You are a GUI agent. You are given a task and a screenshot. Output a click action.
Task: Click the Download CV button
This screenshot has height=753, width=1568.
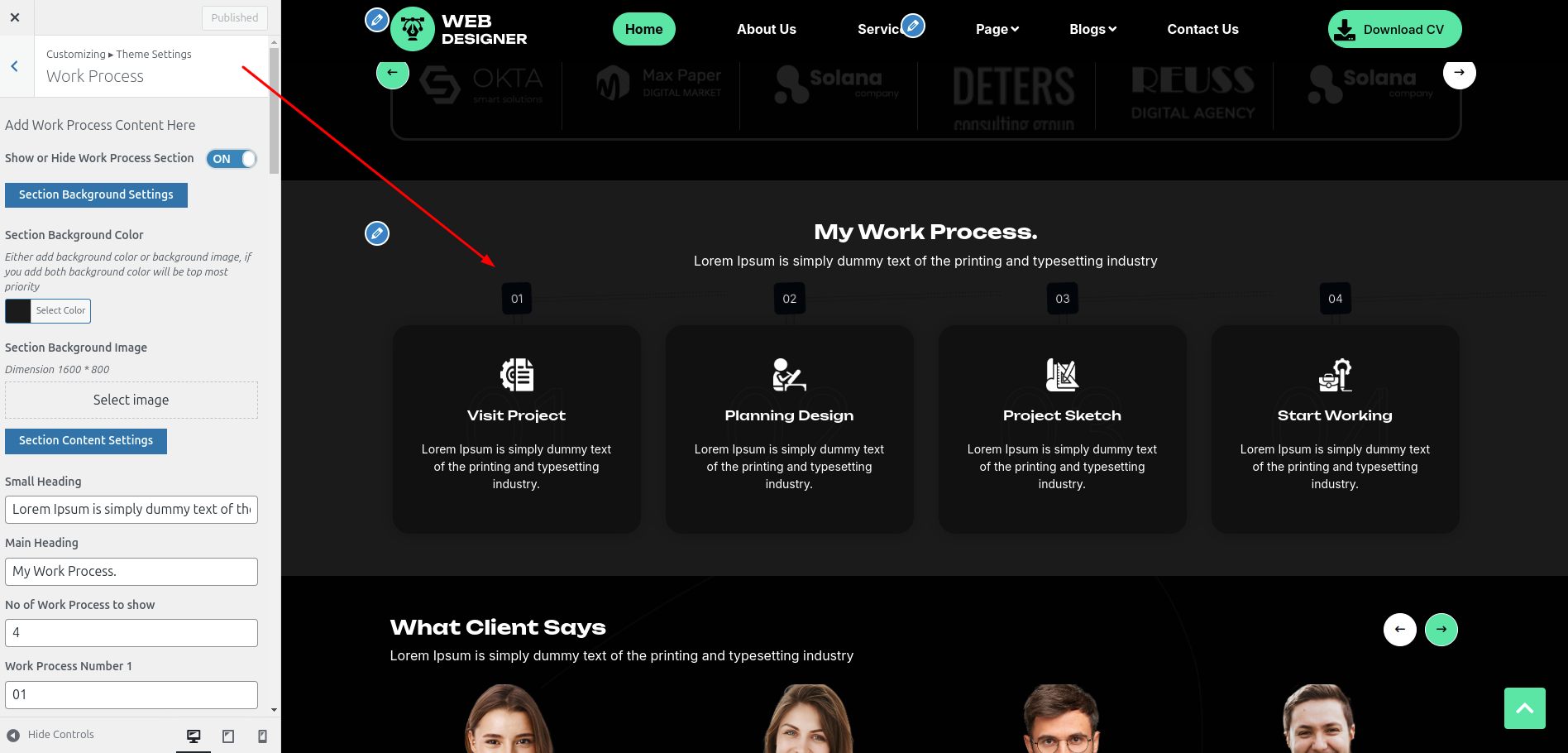click(x=1394, y=28)
